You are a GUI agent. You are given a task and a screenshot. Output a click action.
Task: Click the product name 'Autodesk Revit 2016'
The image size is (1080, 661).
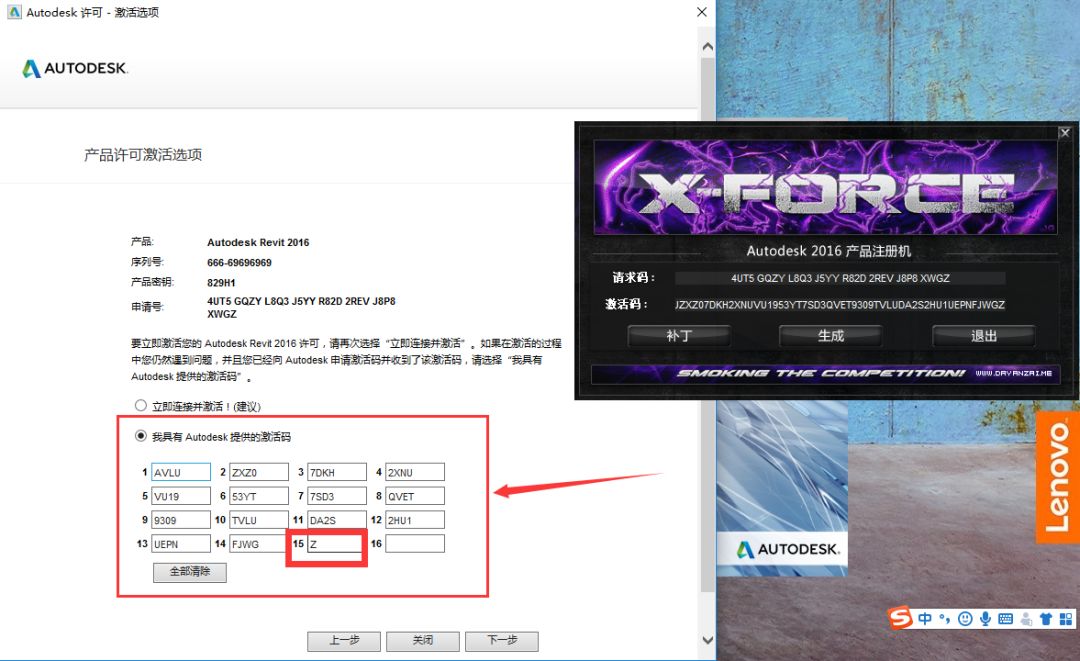258,242
